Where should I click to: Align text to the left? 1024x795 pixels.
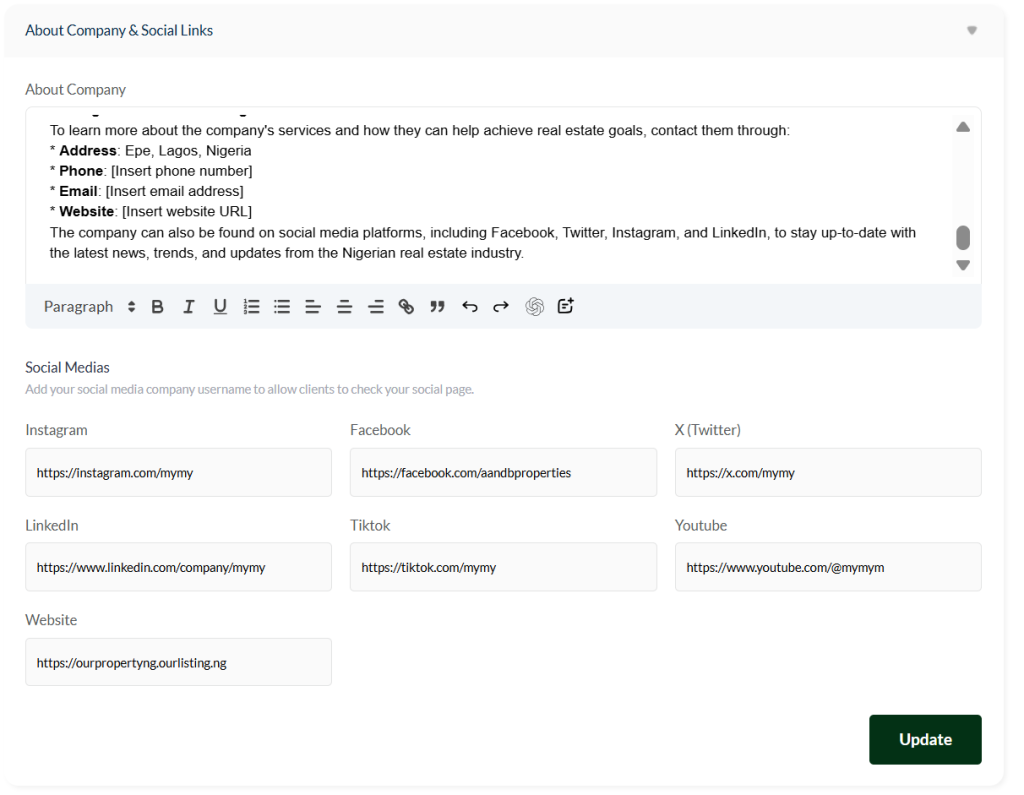(x=313, y=307)
